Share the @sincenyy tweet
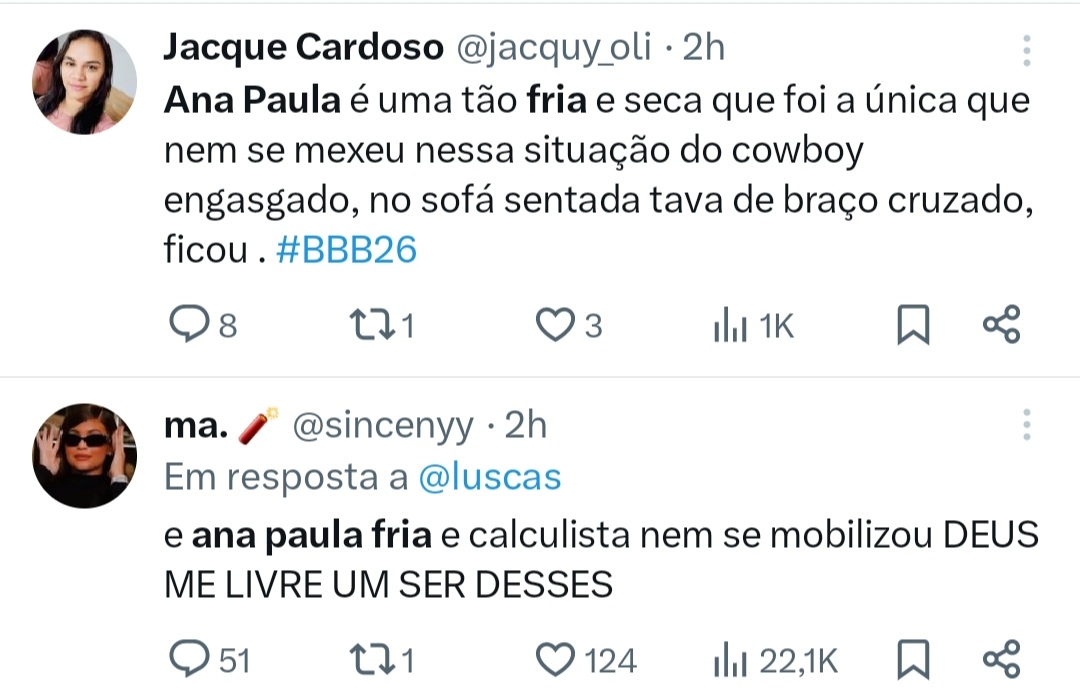The height and width of the screenshot is (696, 1080). (x=1001, y=660)
